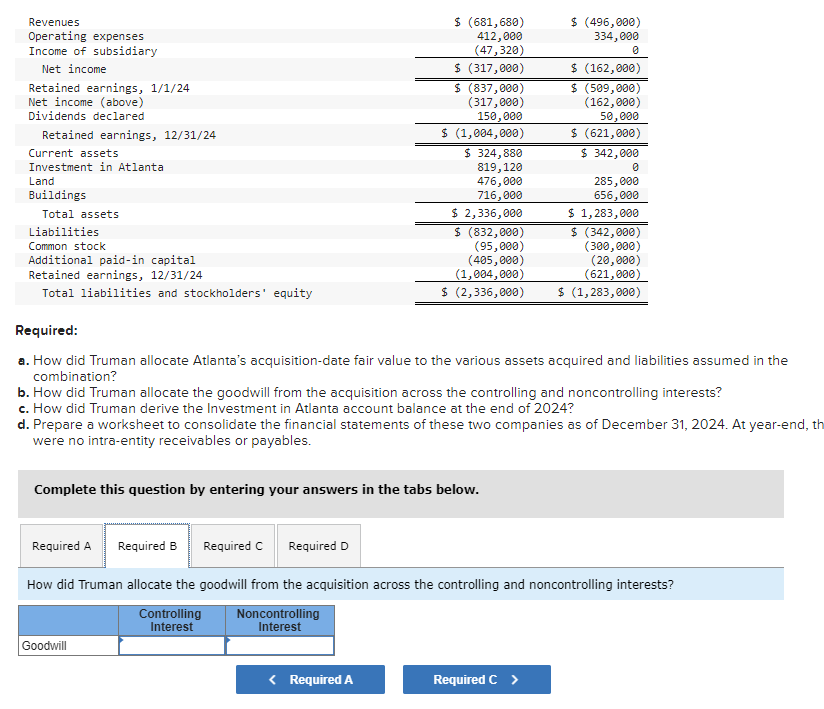
Task: Click the blue corner marker in Controlling Interest cell
Action: pyautogui.click(x=124, y=640)
